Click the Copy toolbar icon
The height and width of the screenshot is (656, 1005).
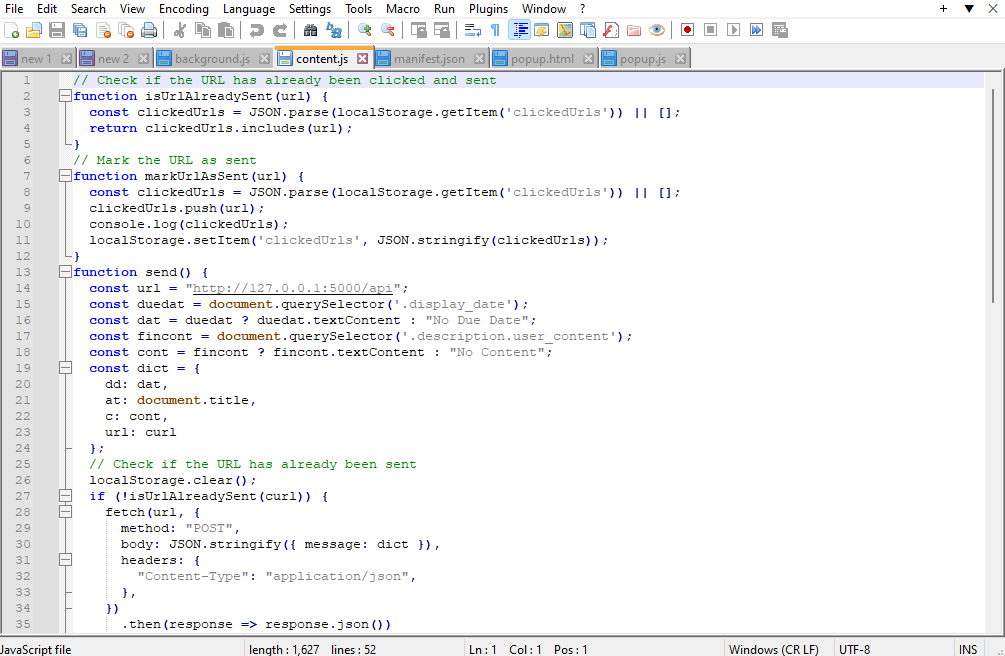(203, 30)
